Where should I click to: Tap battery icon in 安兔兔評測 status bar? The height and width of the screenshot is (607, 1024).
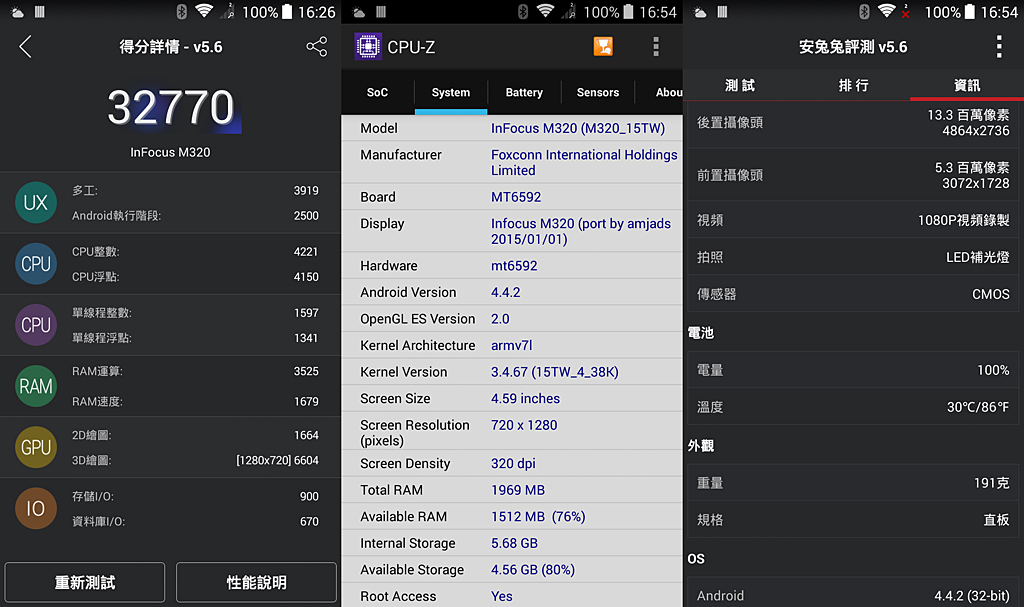(970, 11)
